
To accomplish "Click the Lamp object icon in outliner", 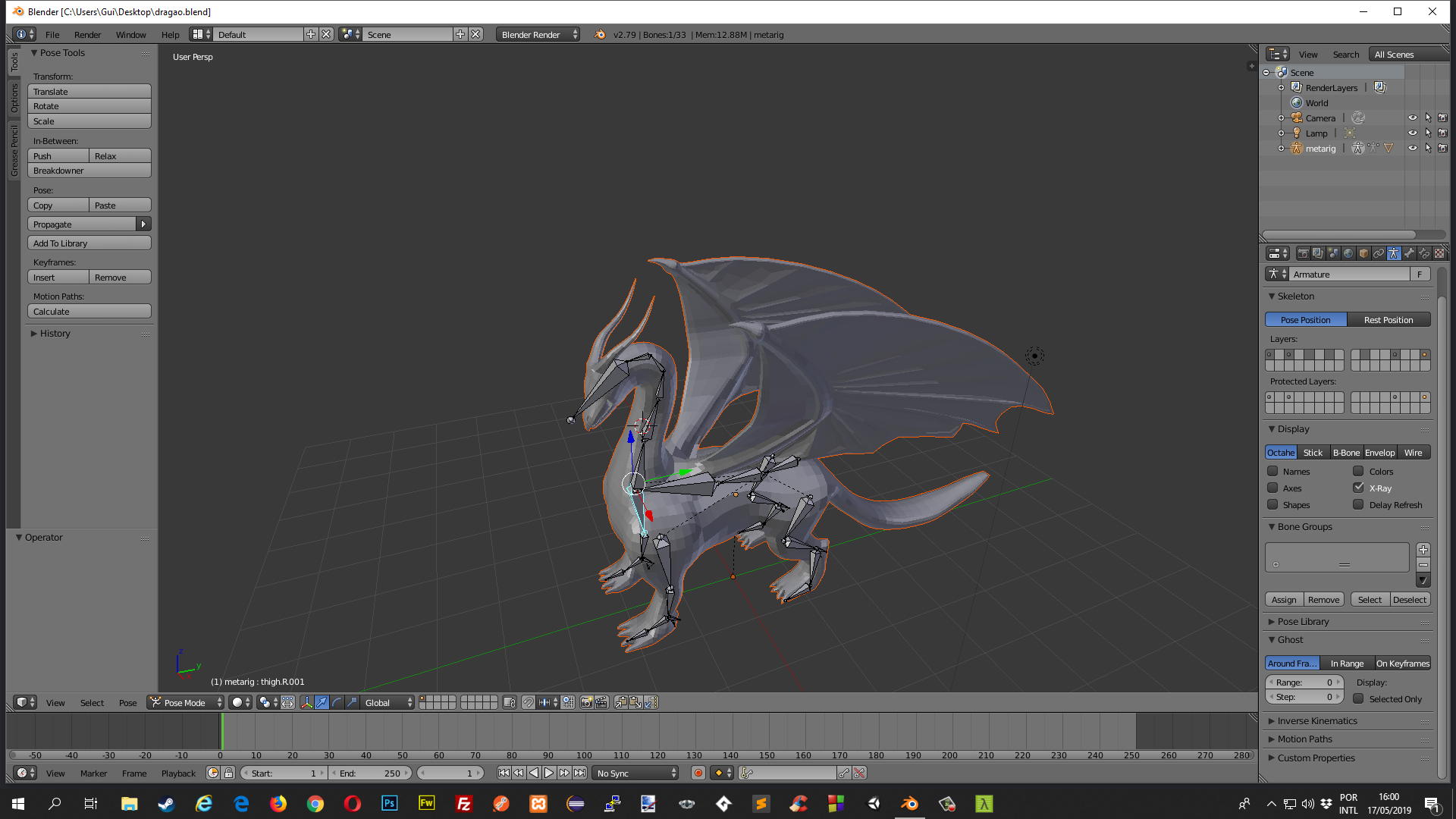I will (1297, 133).
